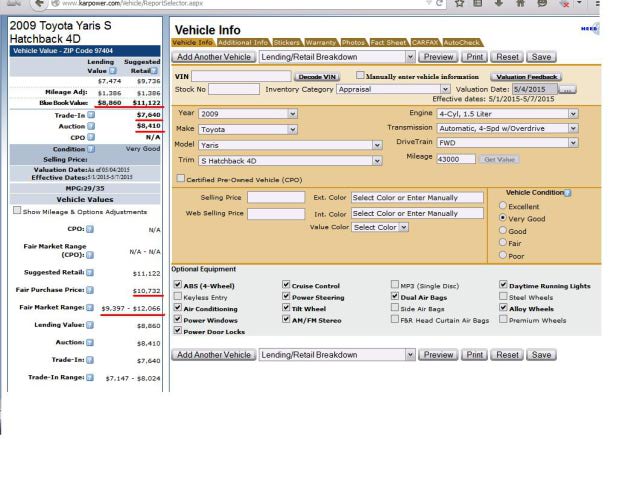Open the Inventory Category dropdown
640x480 pixels.
click(x=393, y=89)
